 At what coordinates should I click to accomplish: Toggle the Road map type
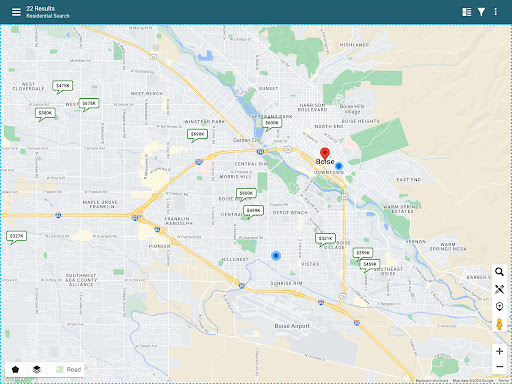point(68,369)
